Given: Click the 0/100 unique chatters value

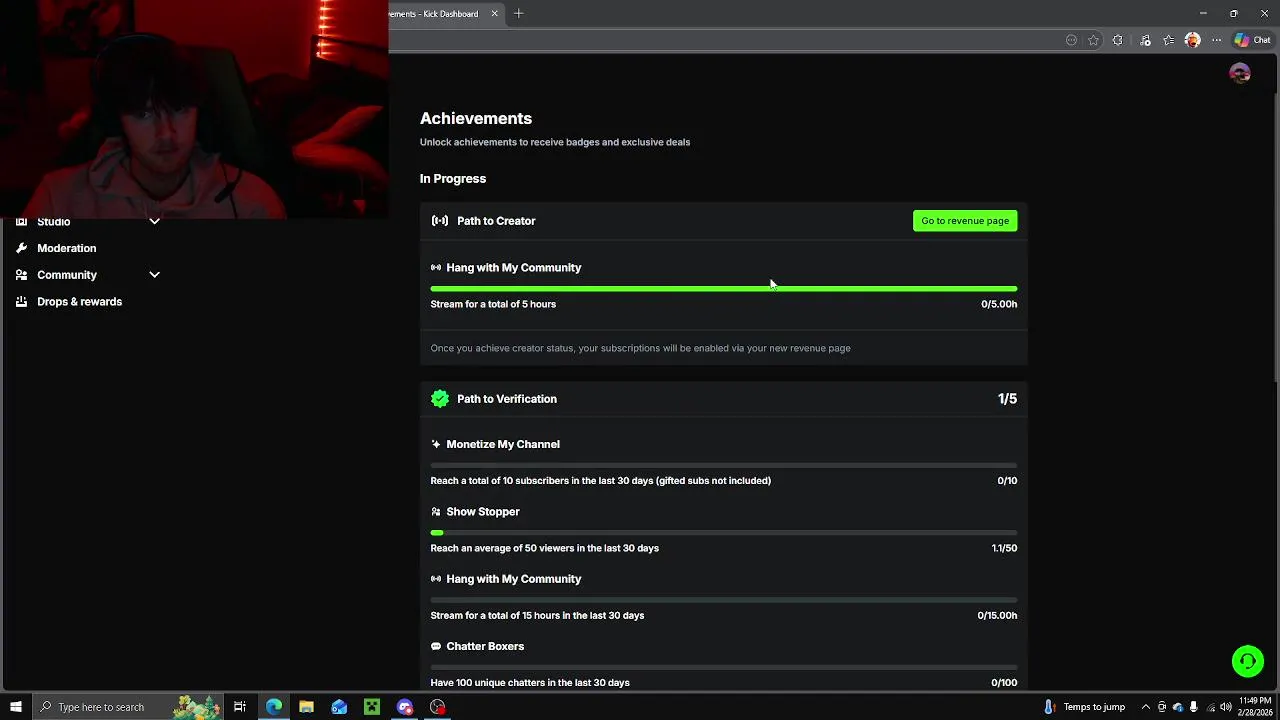Looking at the screenshot, I should point(1004,683).
